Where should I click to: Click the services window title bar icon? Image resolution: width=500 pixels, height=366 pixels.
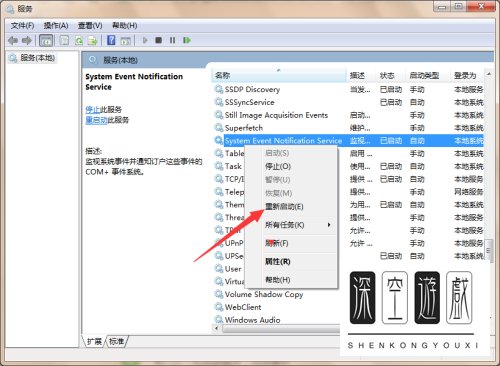pyautogui.click(x=11, y=8)
